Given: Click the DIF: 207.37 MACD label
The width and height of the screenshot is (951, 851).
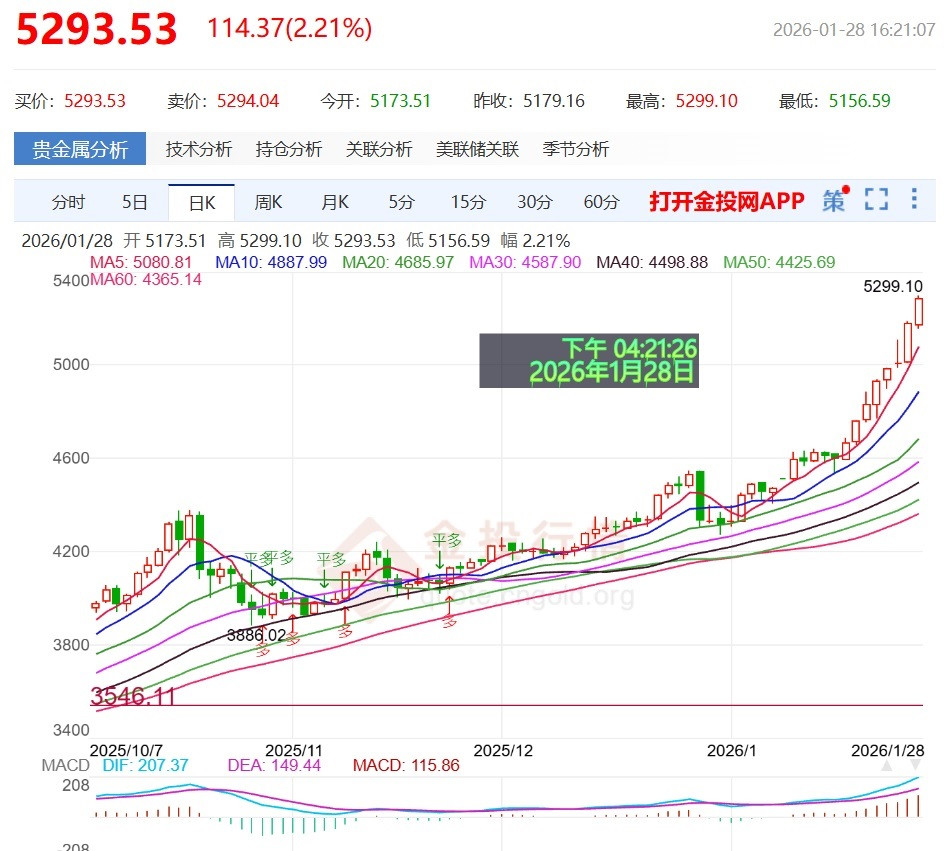Looking at the screenshot, I should pos(146,765).
